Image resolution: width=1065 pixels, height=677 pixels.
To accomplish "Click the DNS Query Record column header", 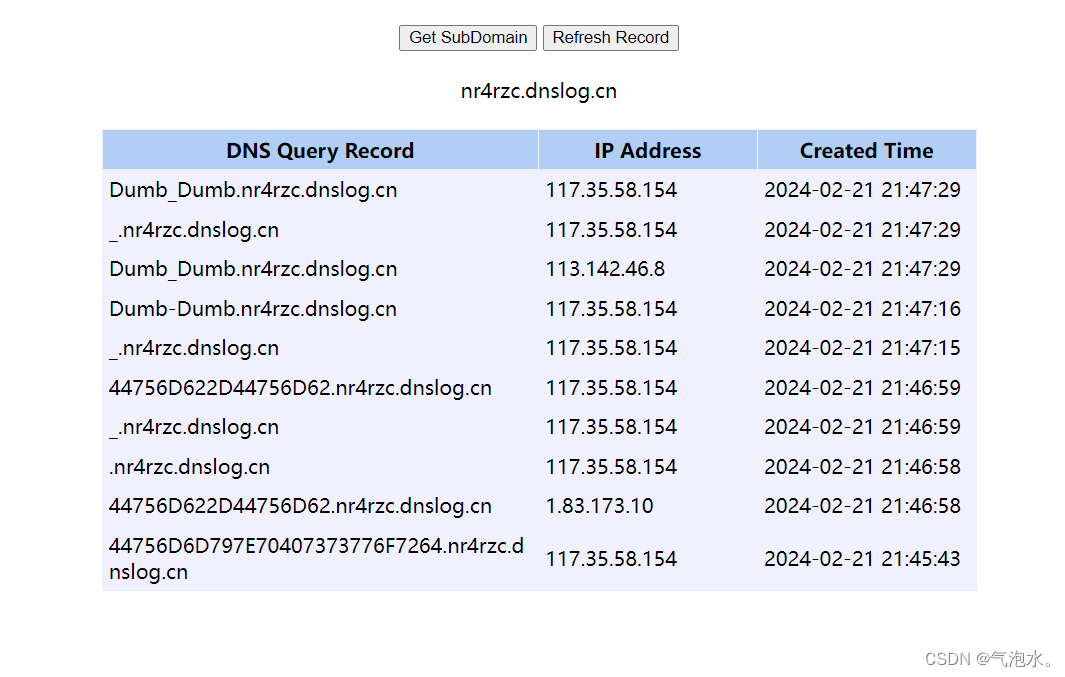I will (320, 149).
